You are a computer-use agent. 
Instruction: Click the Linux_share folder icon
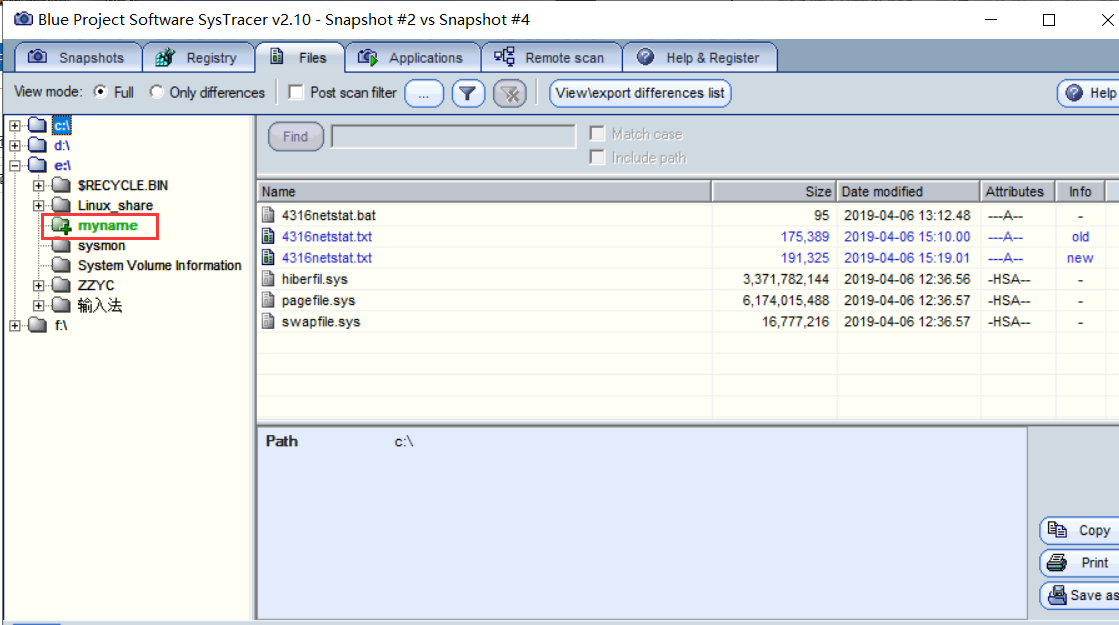[x=62, y=205]
